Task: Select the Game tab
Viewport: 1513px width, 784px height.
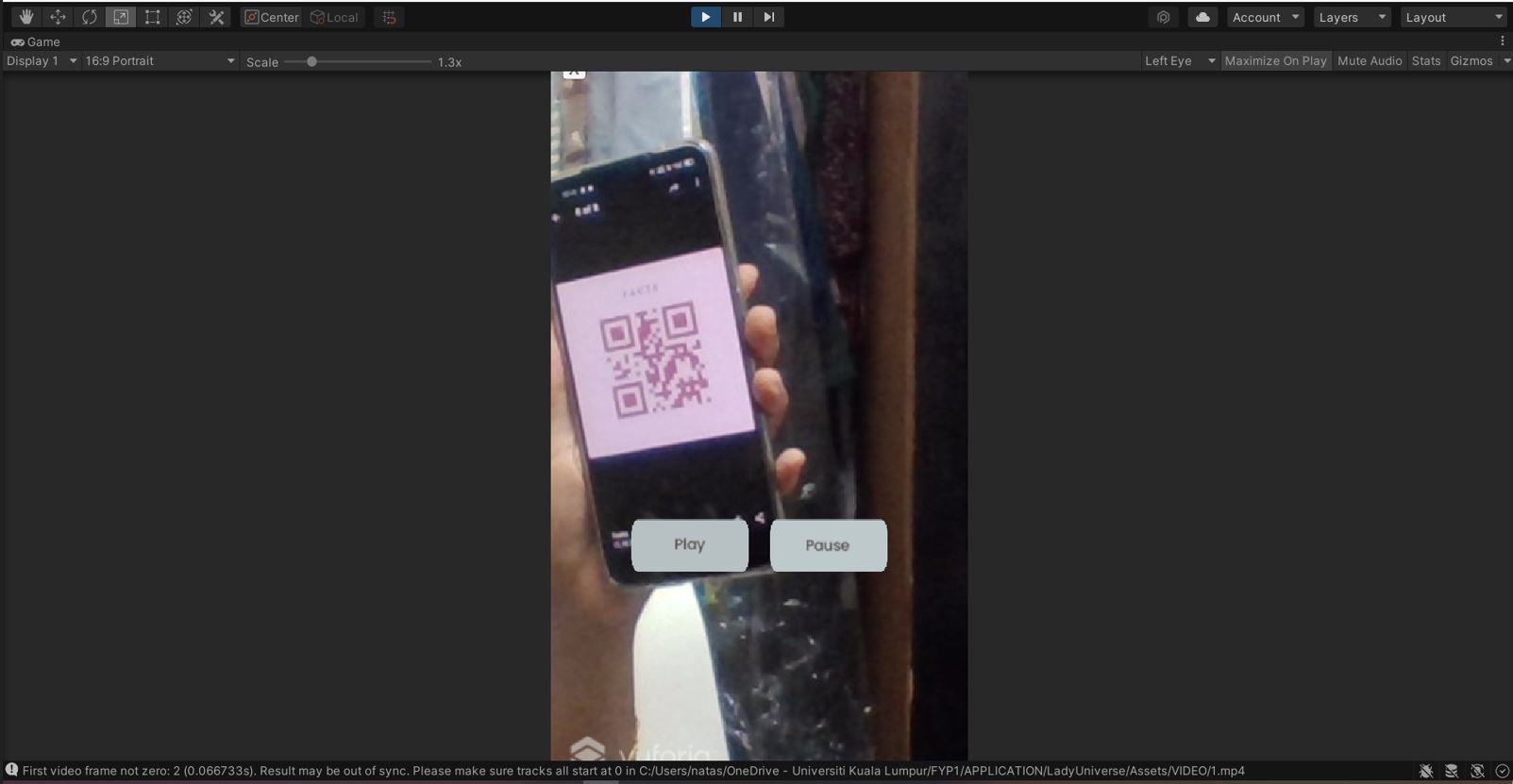Action: click(36, 42)
